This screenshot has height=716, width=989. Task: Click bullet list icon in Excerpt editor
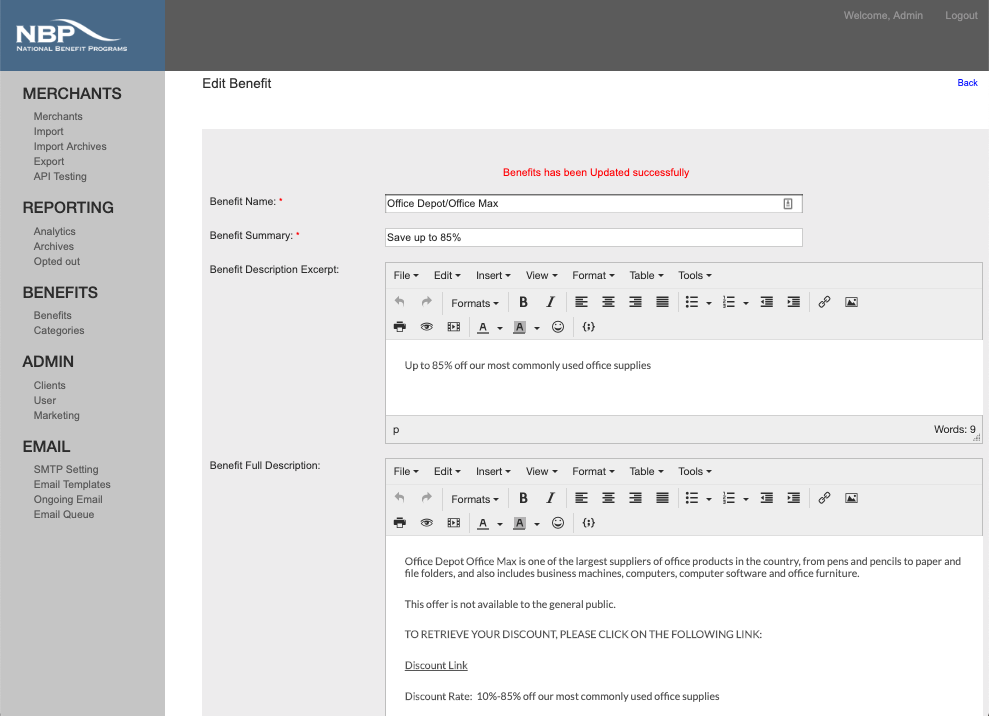pos(691,302)
